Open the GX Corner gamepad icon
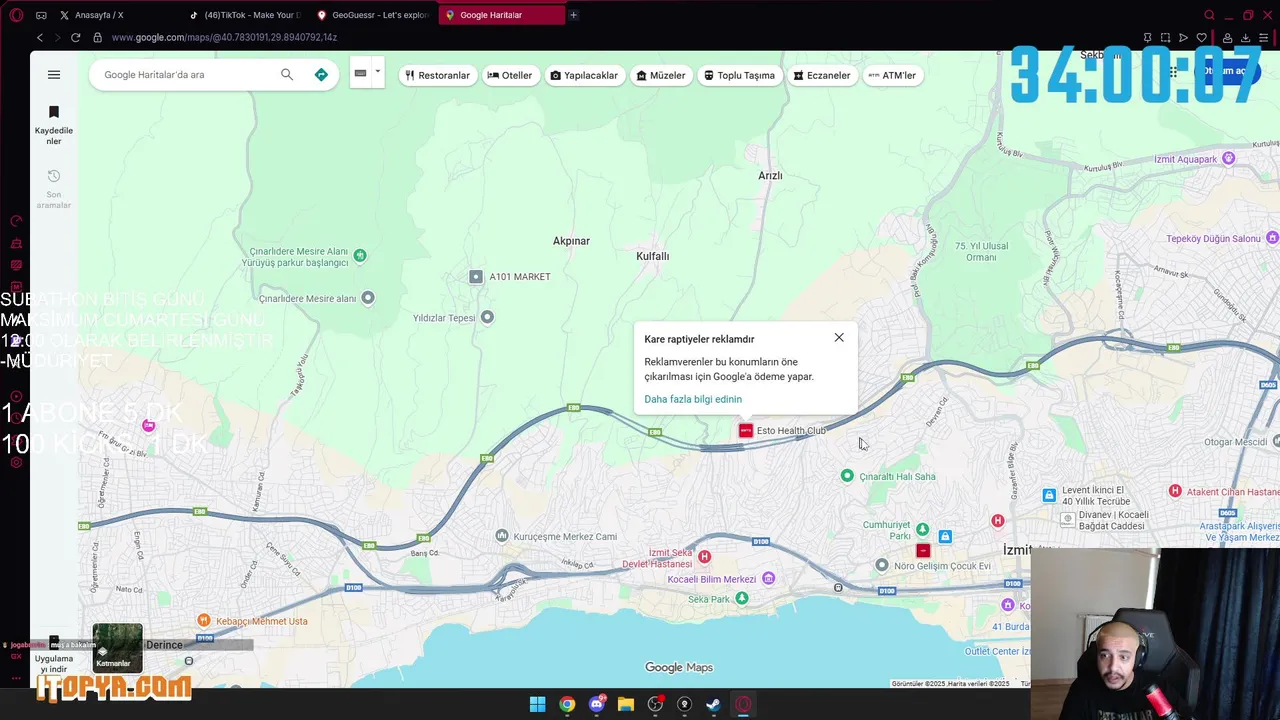 41,15
